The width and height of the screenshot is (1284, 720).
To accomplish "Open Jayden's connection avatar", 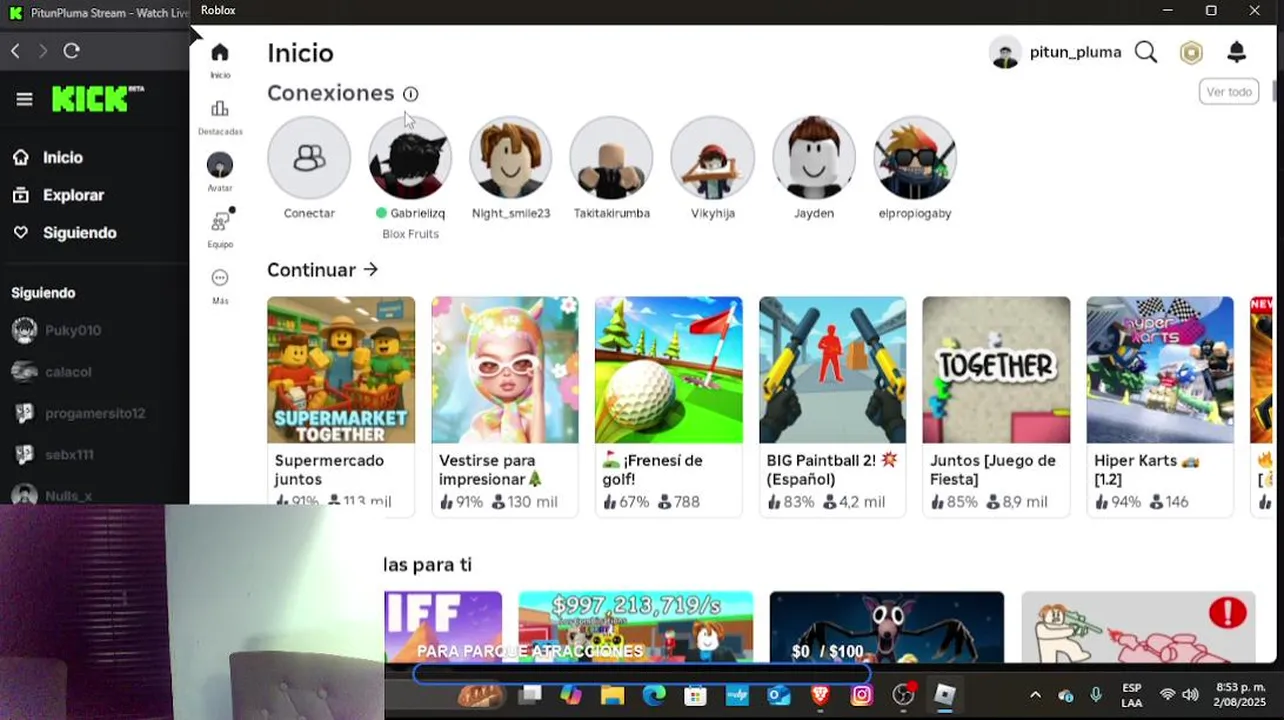I will pos(814,158).
